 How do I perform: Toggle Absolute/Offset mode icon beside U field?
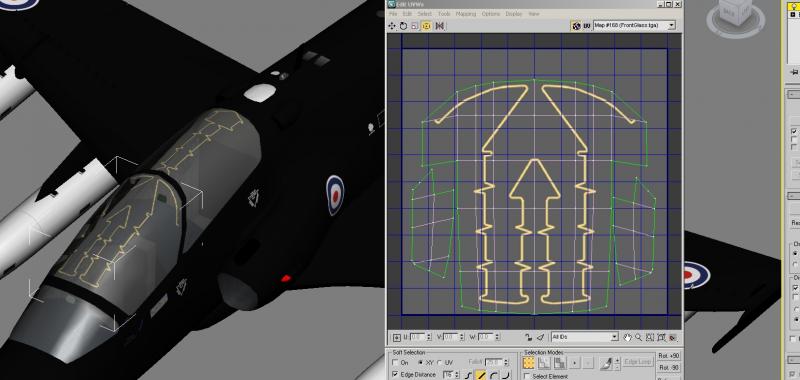point(396,338)
